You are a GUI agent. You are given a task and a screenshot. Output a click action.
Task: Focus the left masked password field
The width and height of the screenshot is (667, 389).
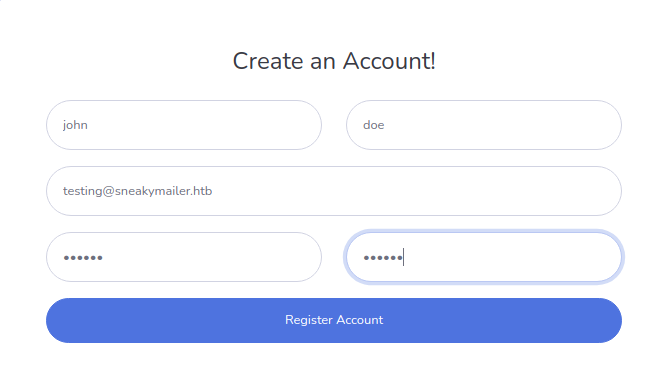pos(184,257)
